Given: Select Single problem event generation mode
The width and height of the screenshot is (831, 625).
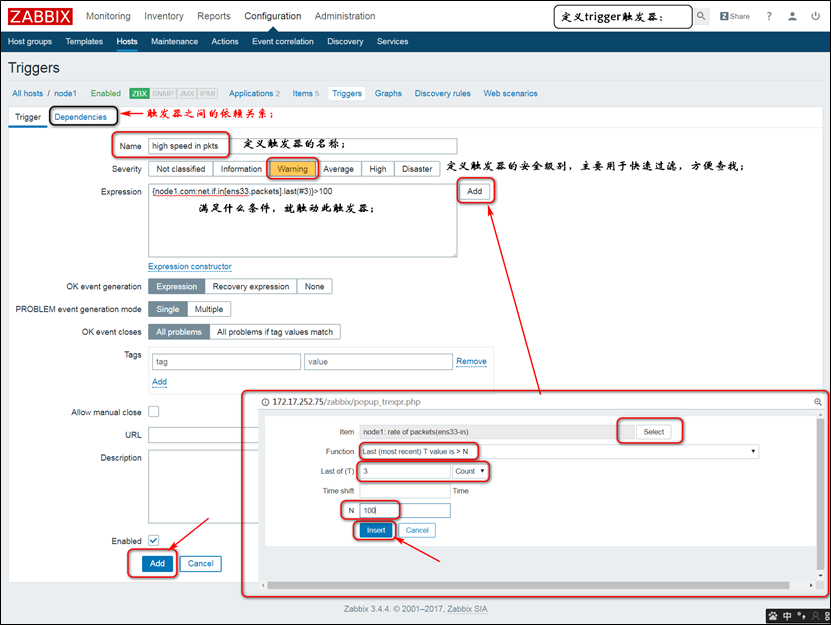Looking at the screenshot, I should tap(168, 309).
